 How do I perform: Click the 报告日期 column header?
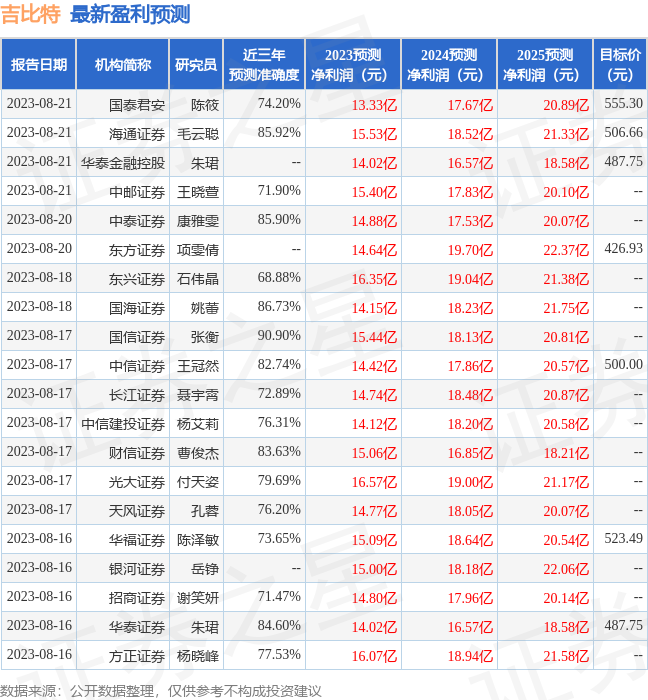(39, 65)
